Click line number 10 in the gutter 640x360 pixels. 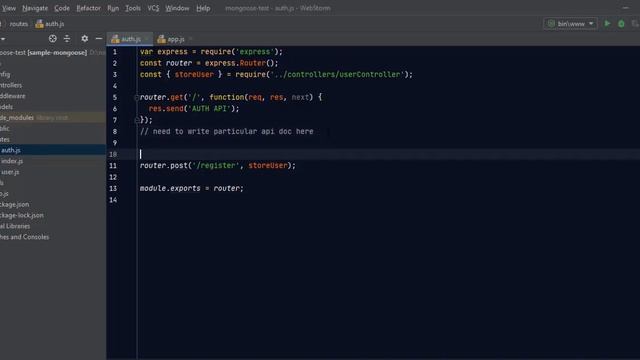(113, 154)
